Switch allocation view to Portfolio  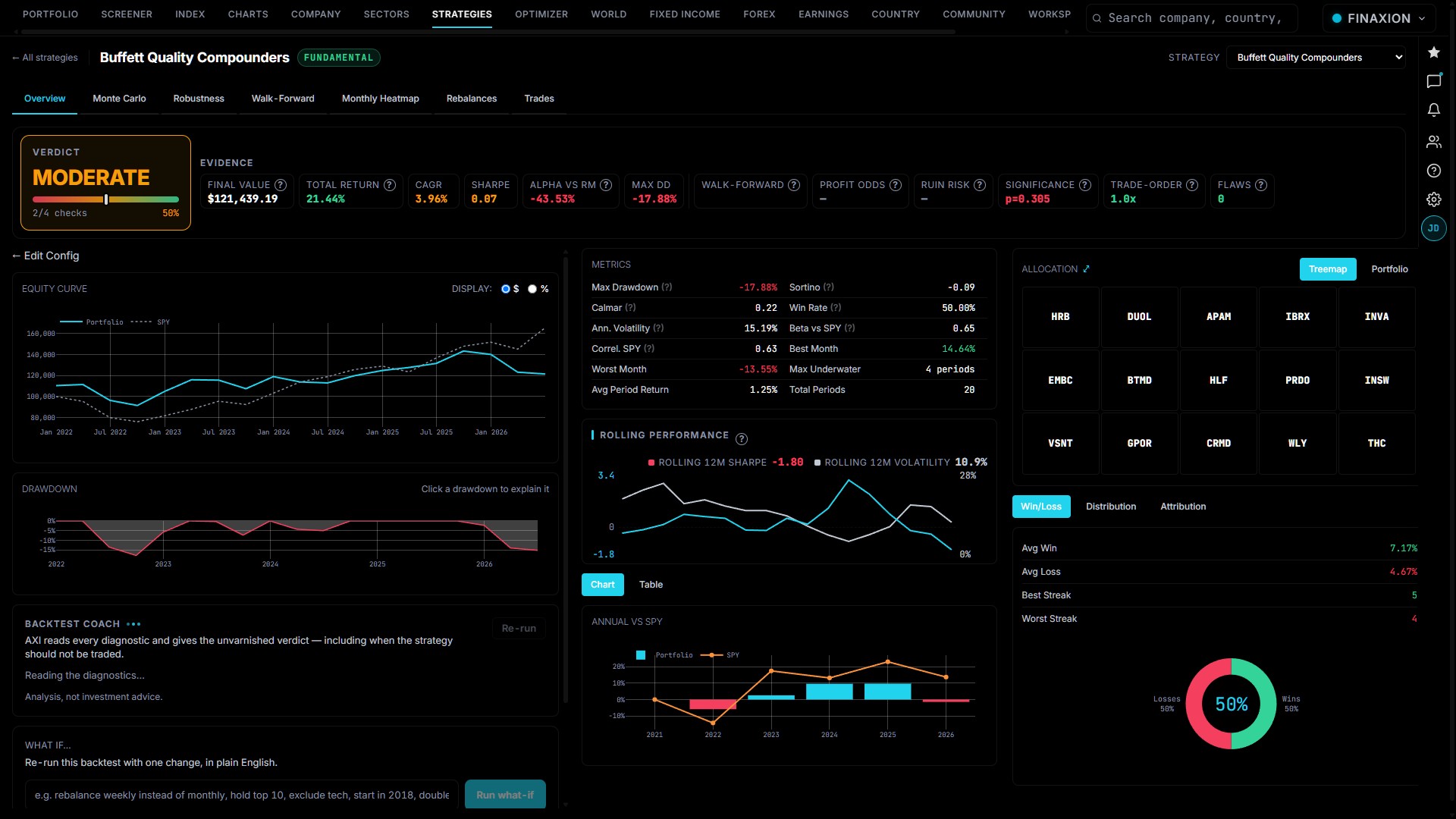point(1389,269)
